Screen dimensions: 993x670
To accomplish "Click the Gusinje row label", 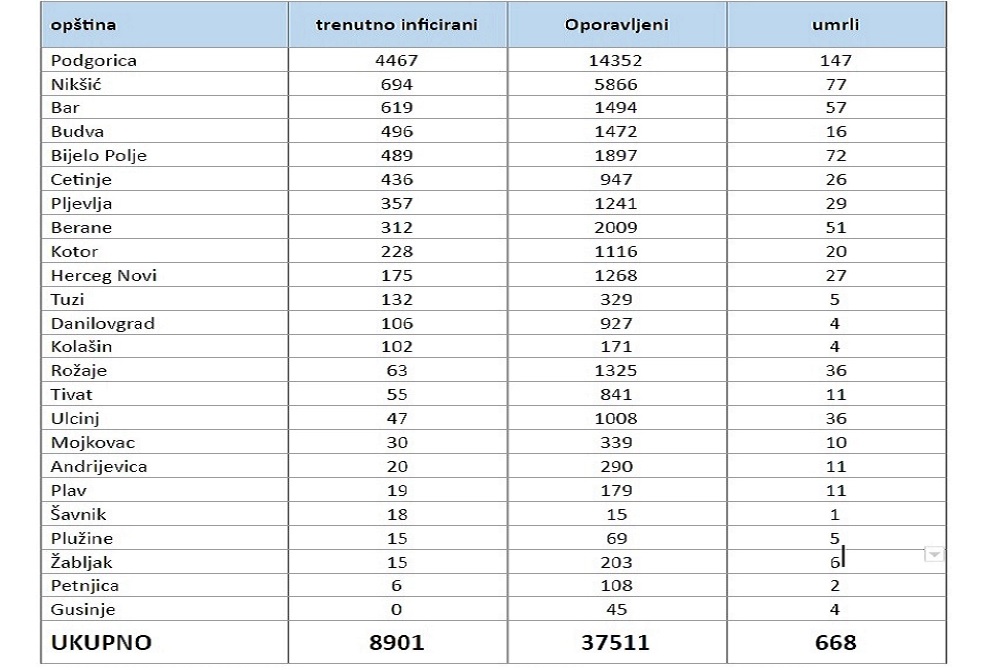I will 83,610.
